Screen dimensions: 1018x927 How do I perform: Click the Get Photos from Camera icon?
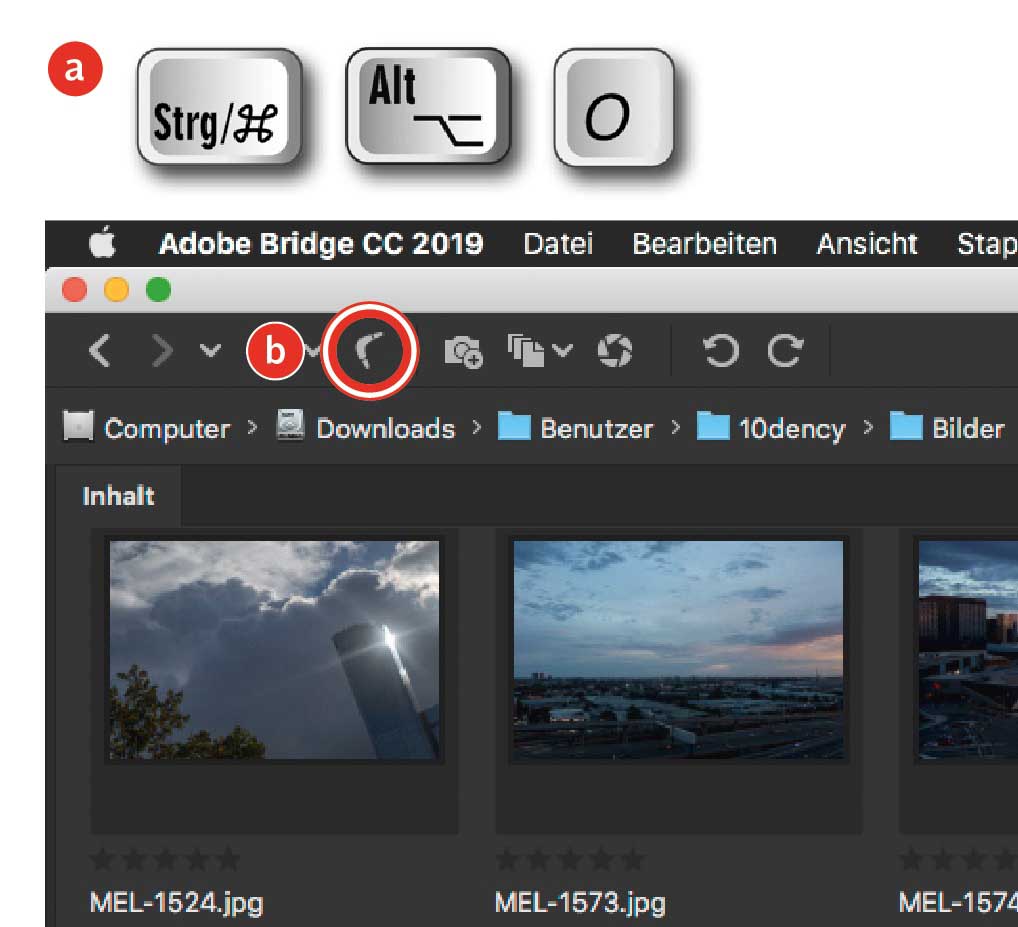tap(463, 352)
